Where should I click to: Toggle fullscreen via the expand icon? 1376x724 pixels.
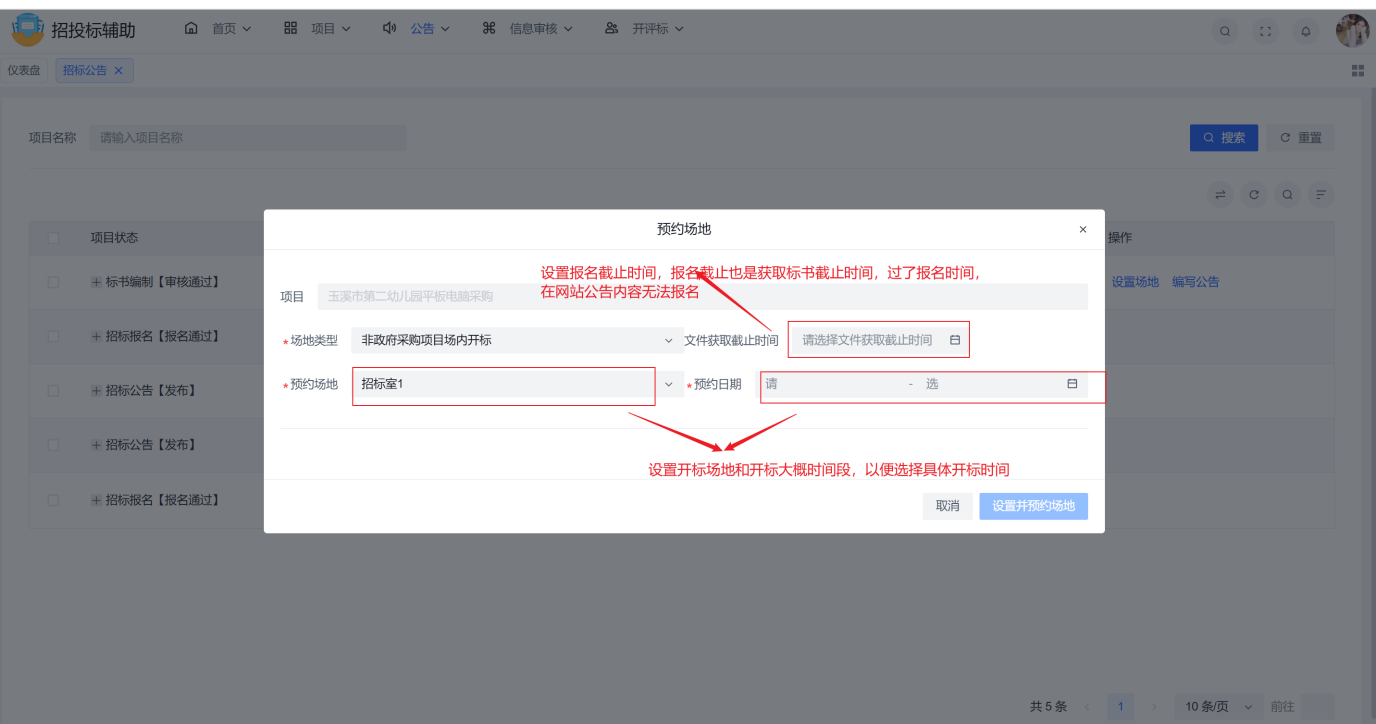[1265, 31]
